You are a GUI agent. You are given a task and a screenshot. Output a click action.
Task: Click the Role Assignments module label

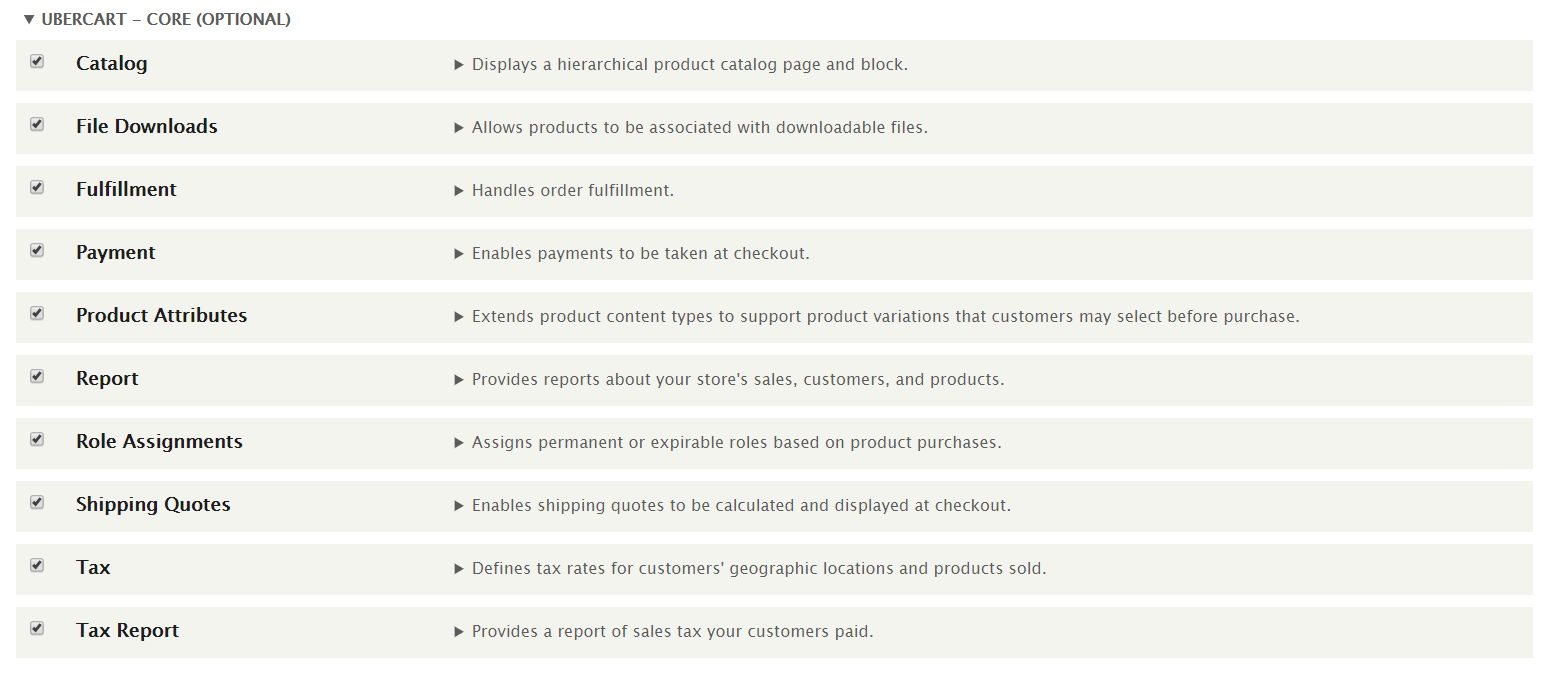(159, 442)
